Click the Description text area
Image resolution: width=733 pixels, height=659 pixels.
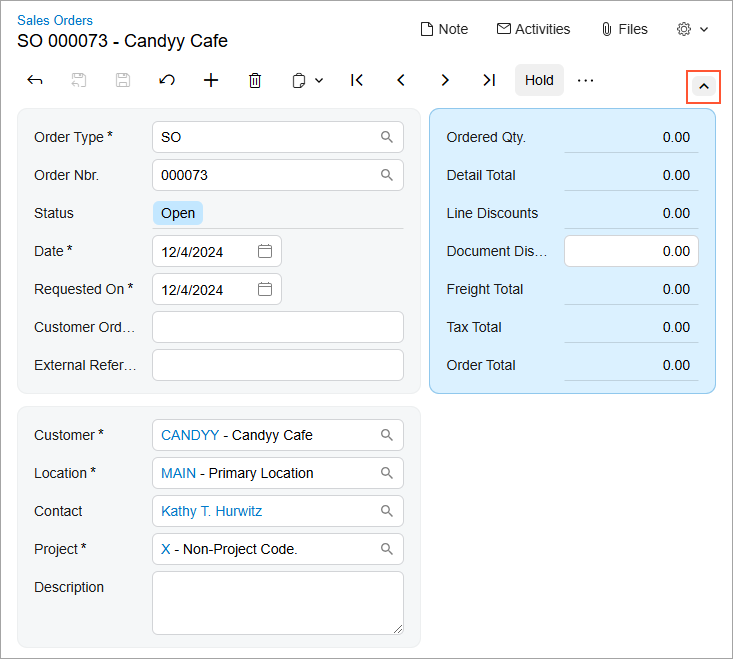[277, 602]
